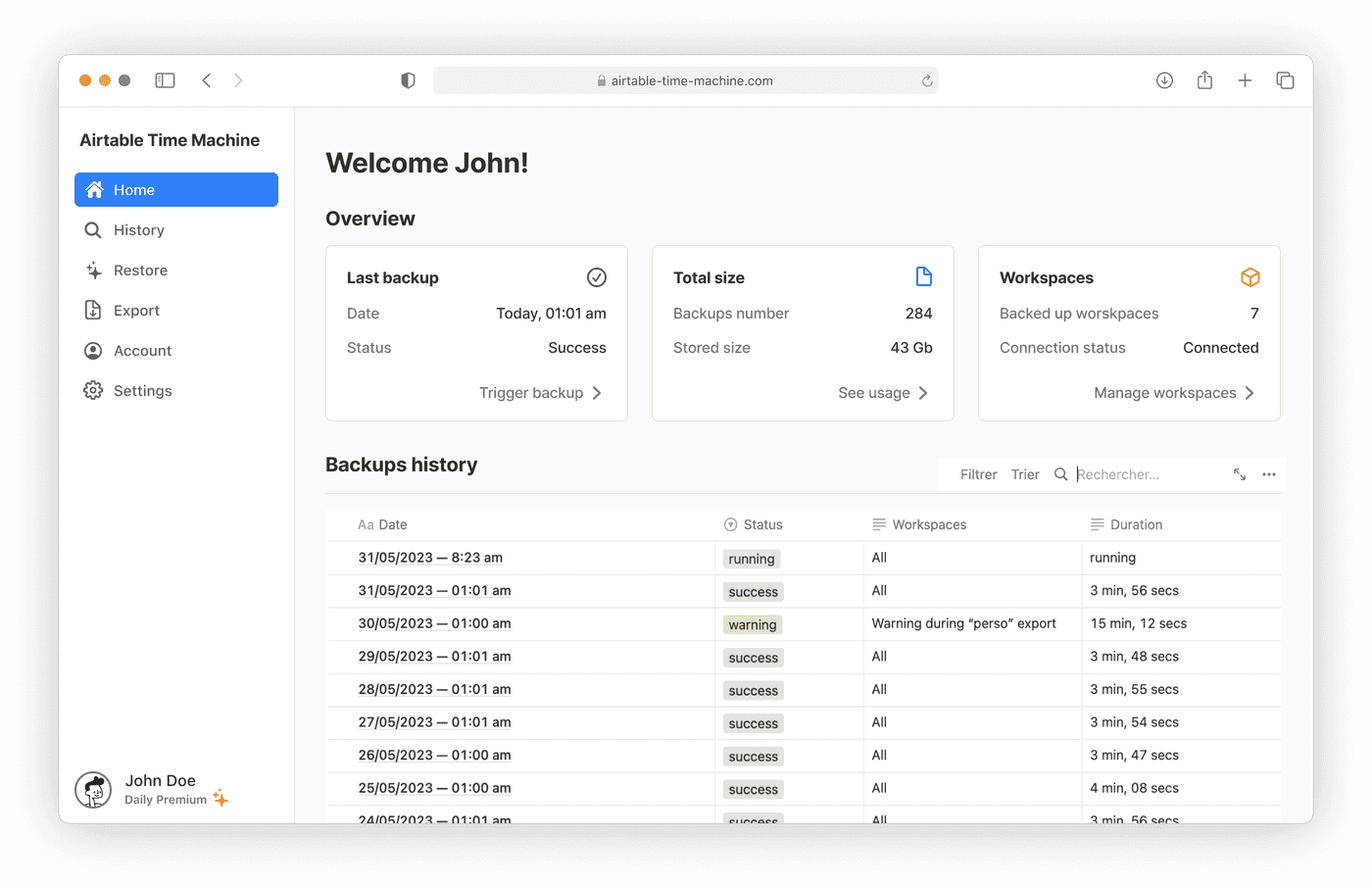Click the History magnifier icon

(93, 229)
